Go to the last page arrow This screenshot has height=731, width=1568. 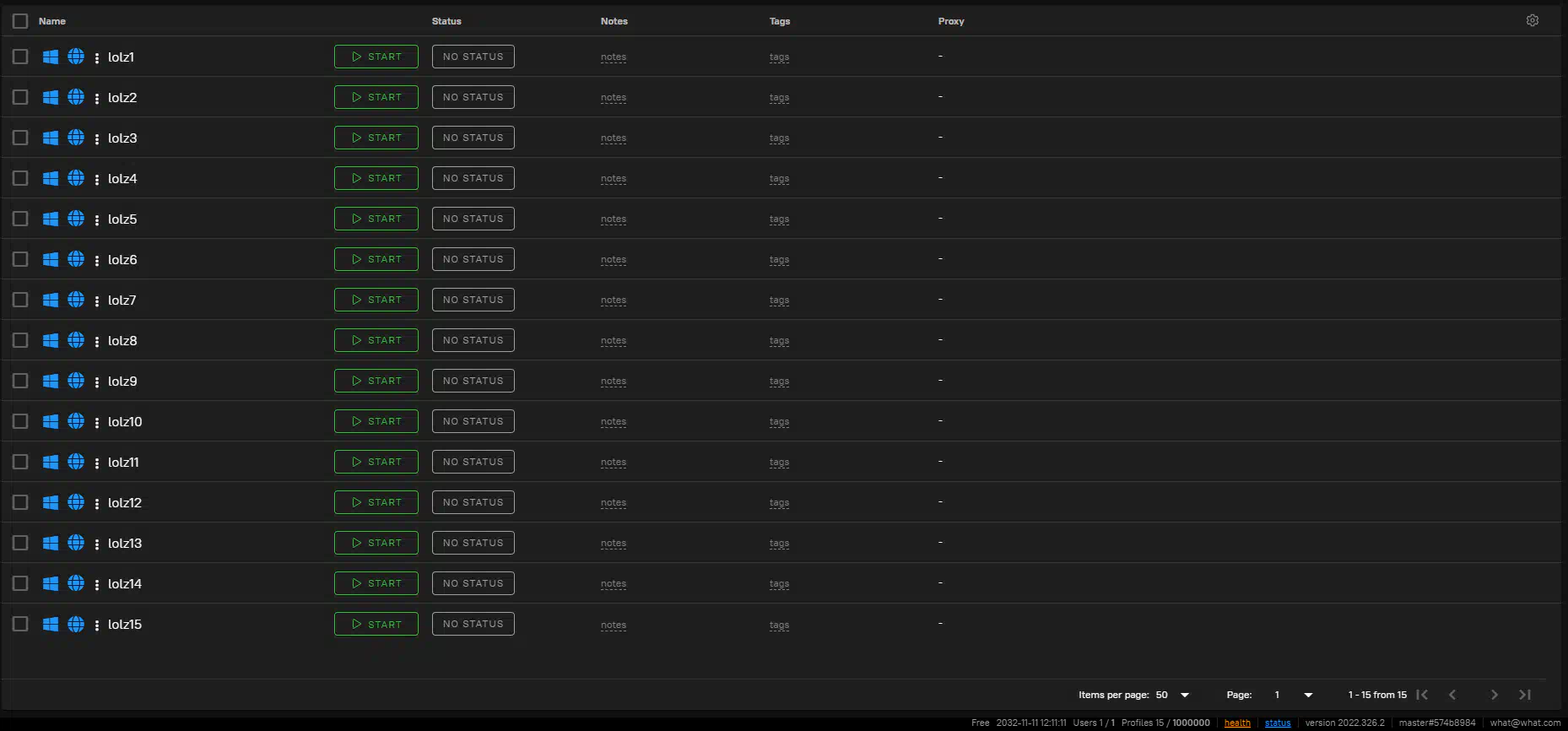pos(1524,695)
